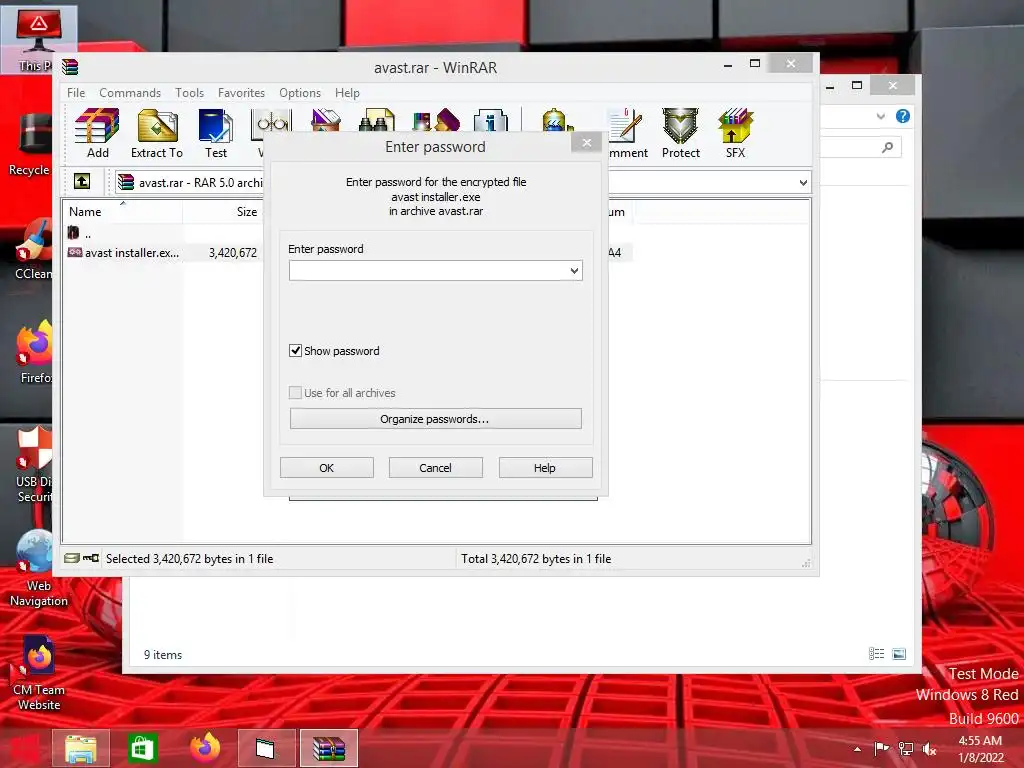Open the Help menu
Image resolution: width=1024 pixels, height=768 pixels.
[347, 93]
